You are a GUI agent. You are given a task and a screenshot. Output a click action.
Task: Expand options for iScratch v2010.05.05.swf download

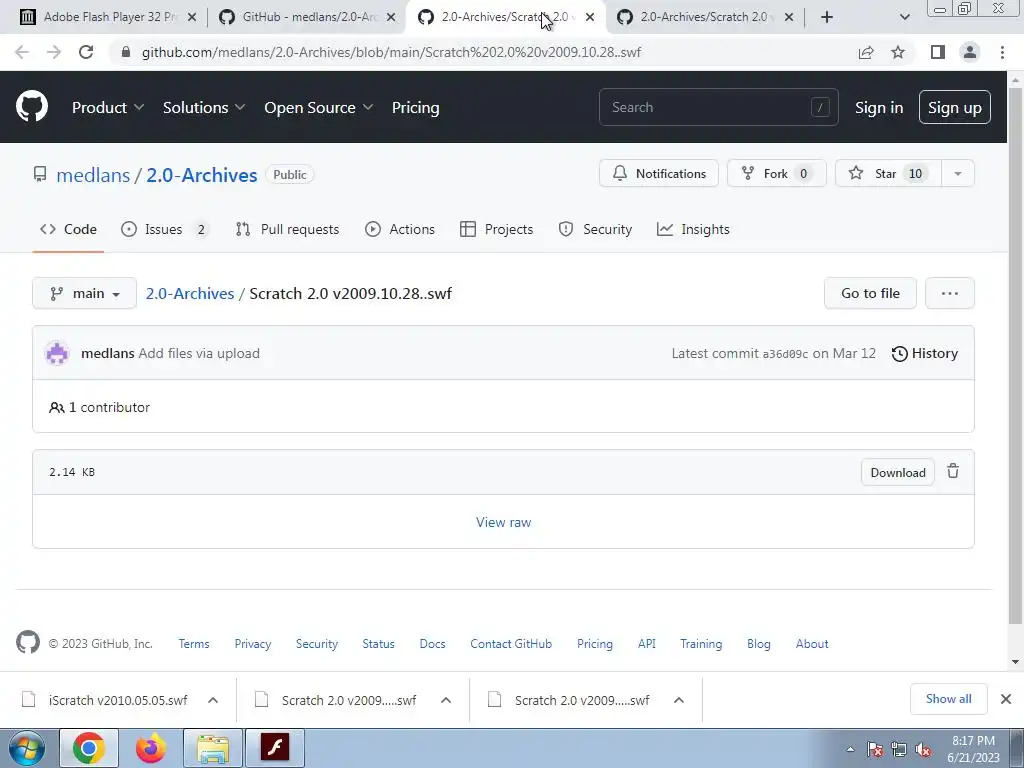(213, 700)
